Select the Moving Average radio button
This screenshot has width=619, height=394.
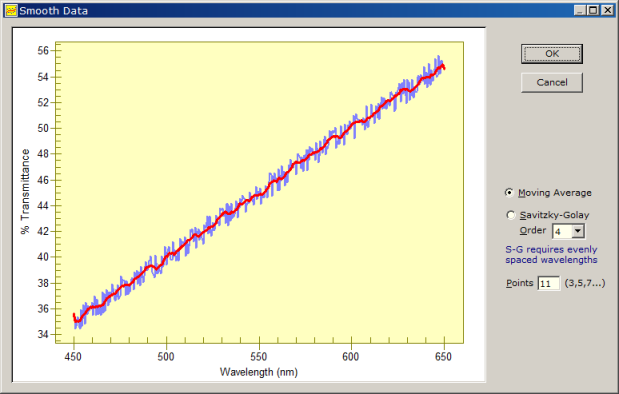pyautogui.click(x=510, y=192)
